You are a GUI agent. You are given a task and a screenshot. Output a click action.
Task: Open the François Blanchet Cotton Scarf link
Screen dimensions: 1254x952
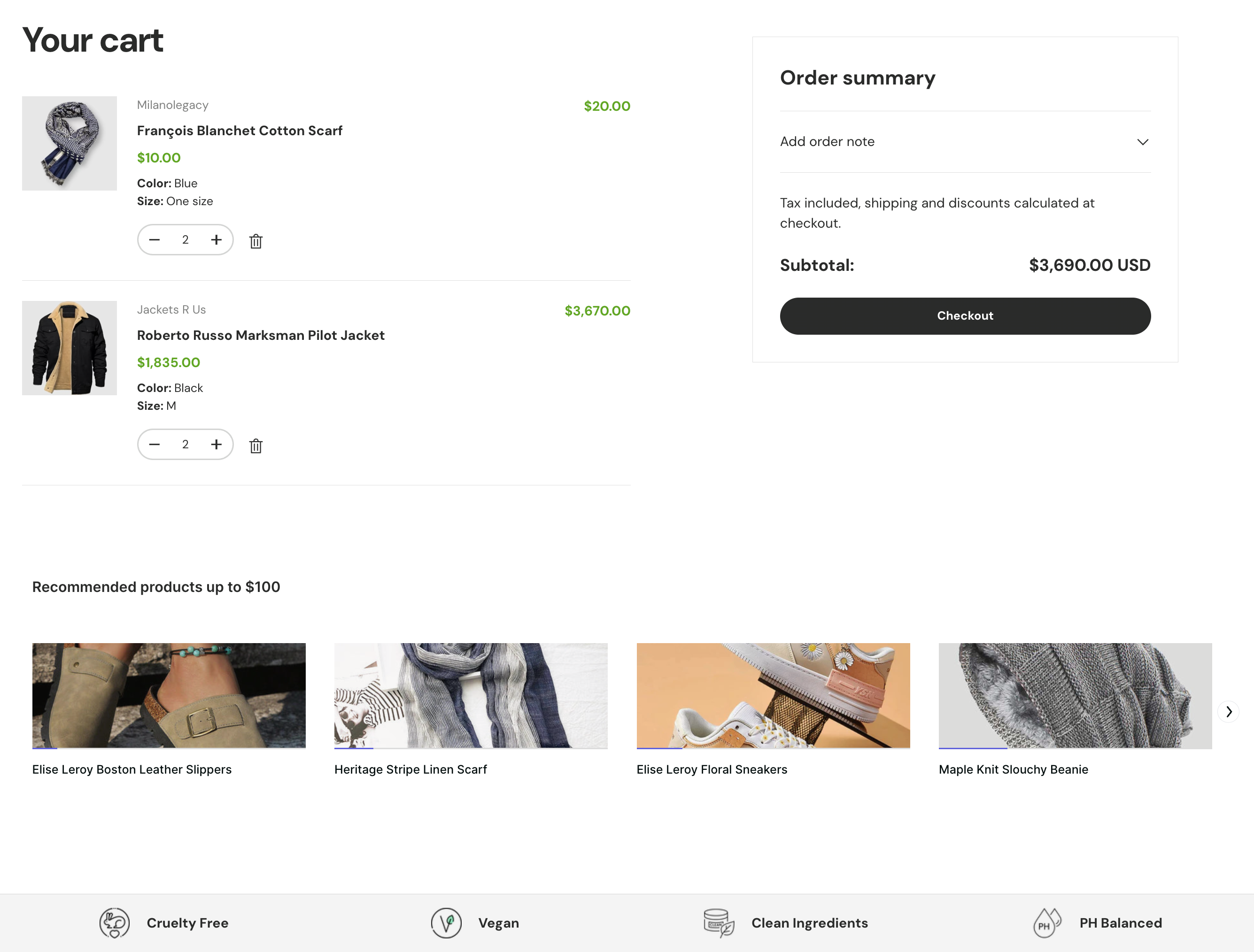(x=239, y=131)
